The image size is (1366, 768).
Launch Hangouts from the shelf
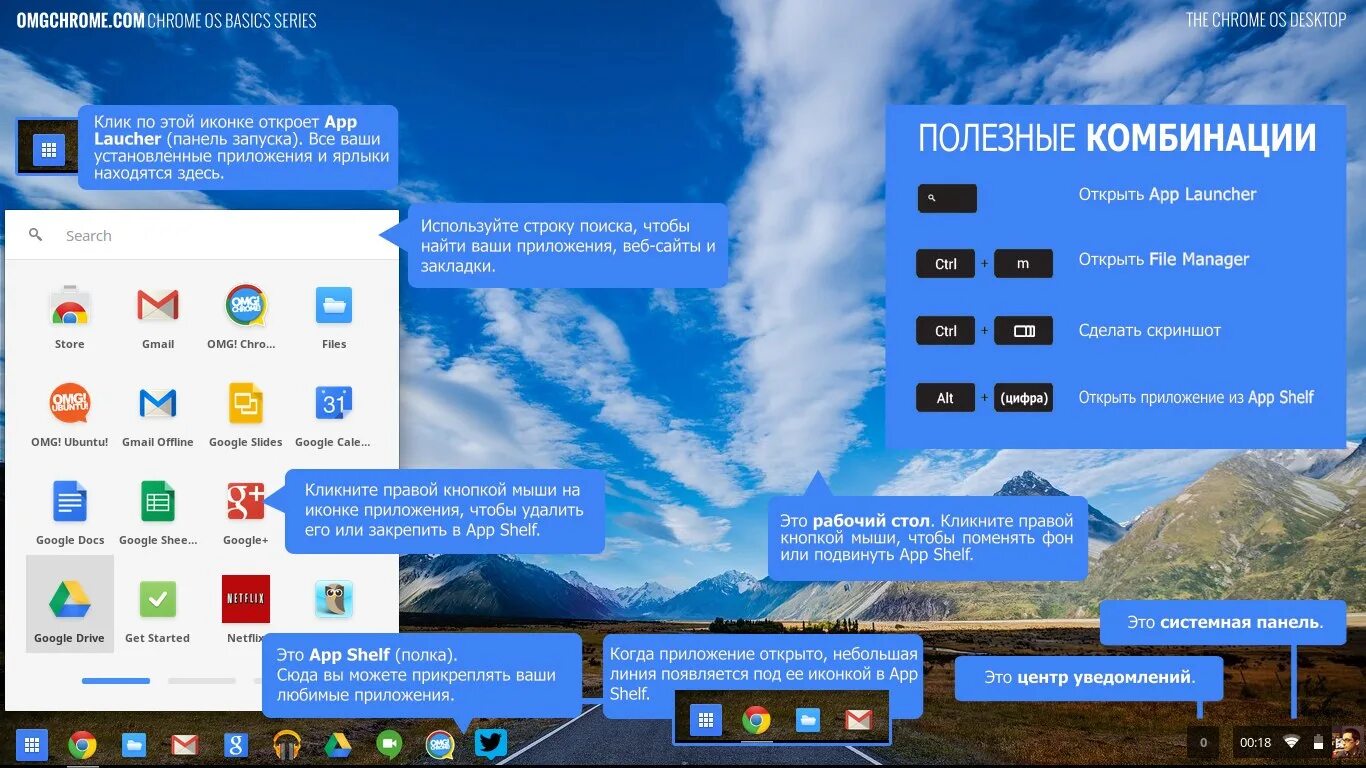click(x=389, y=744)
